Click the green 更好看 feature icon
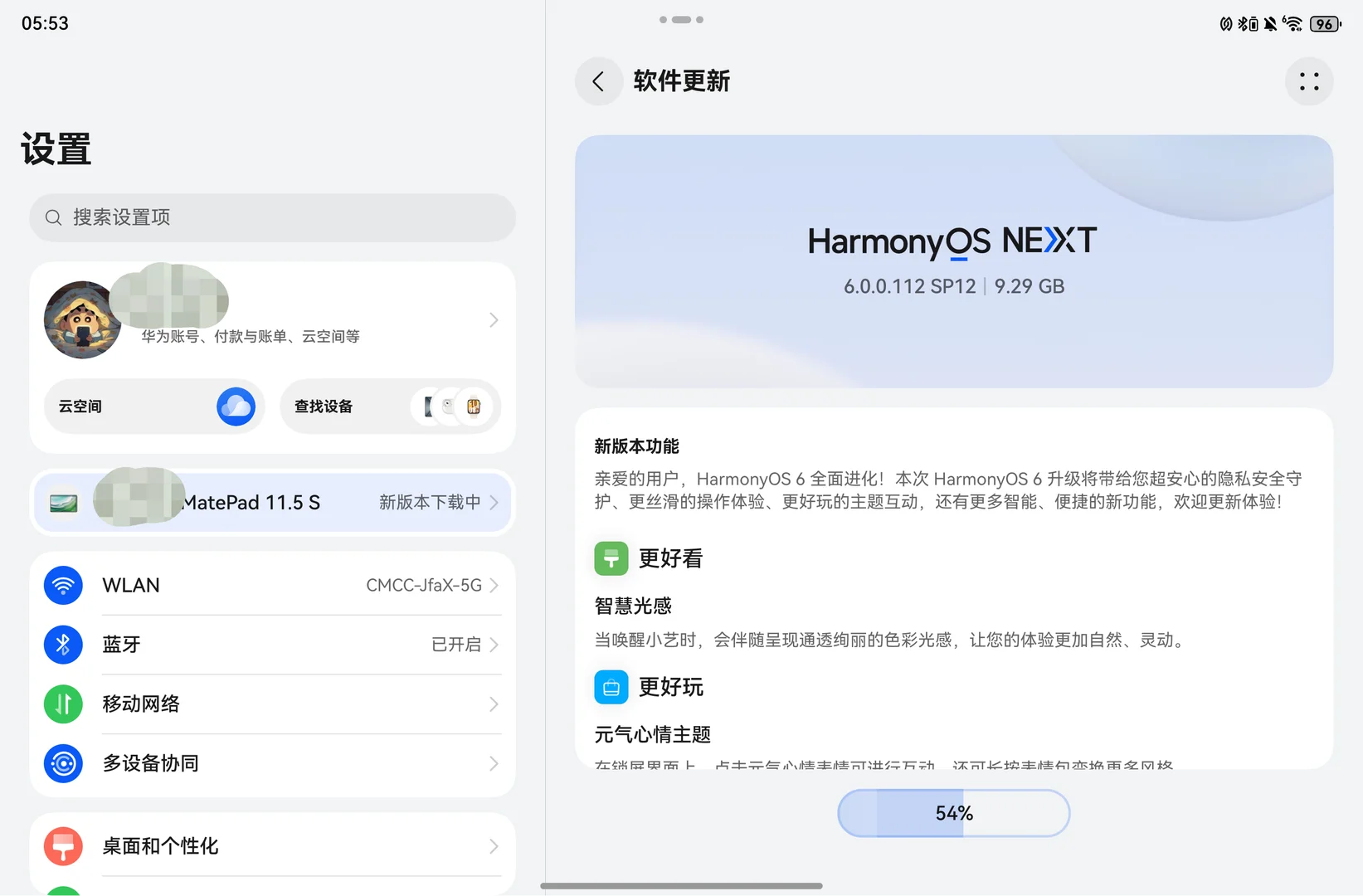This screenshot has height=896, width=1363. pos(611,558)
